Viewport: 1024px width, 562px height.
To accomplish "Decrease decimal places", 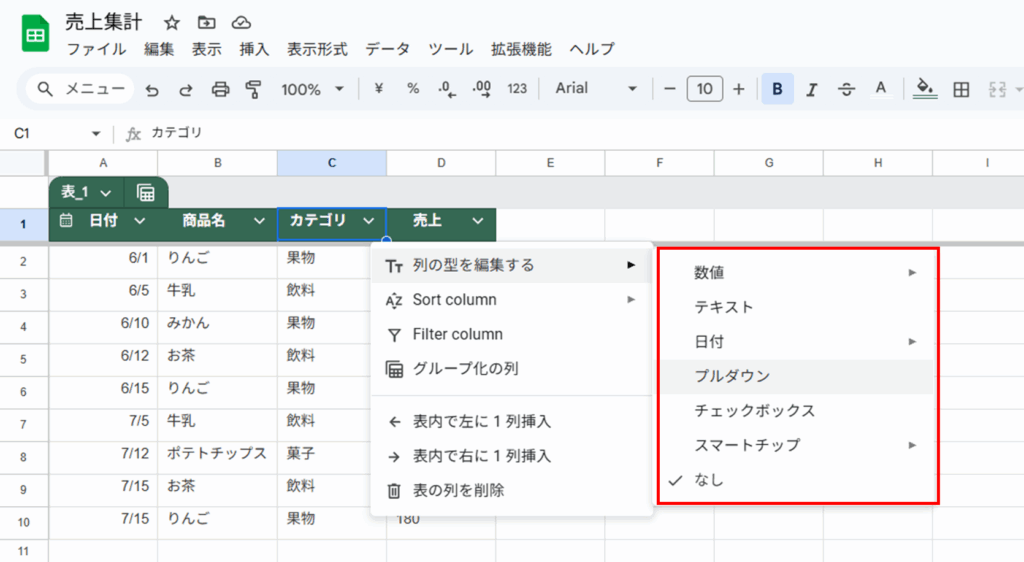I will click(447, 89).
